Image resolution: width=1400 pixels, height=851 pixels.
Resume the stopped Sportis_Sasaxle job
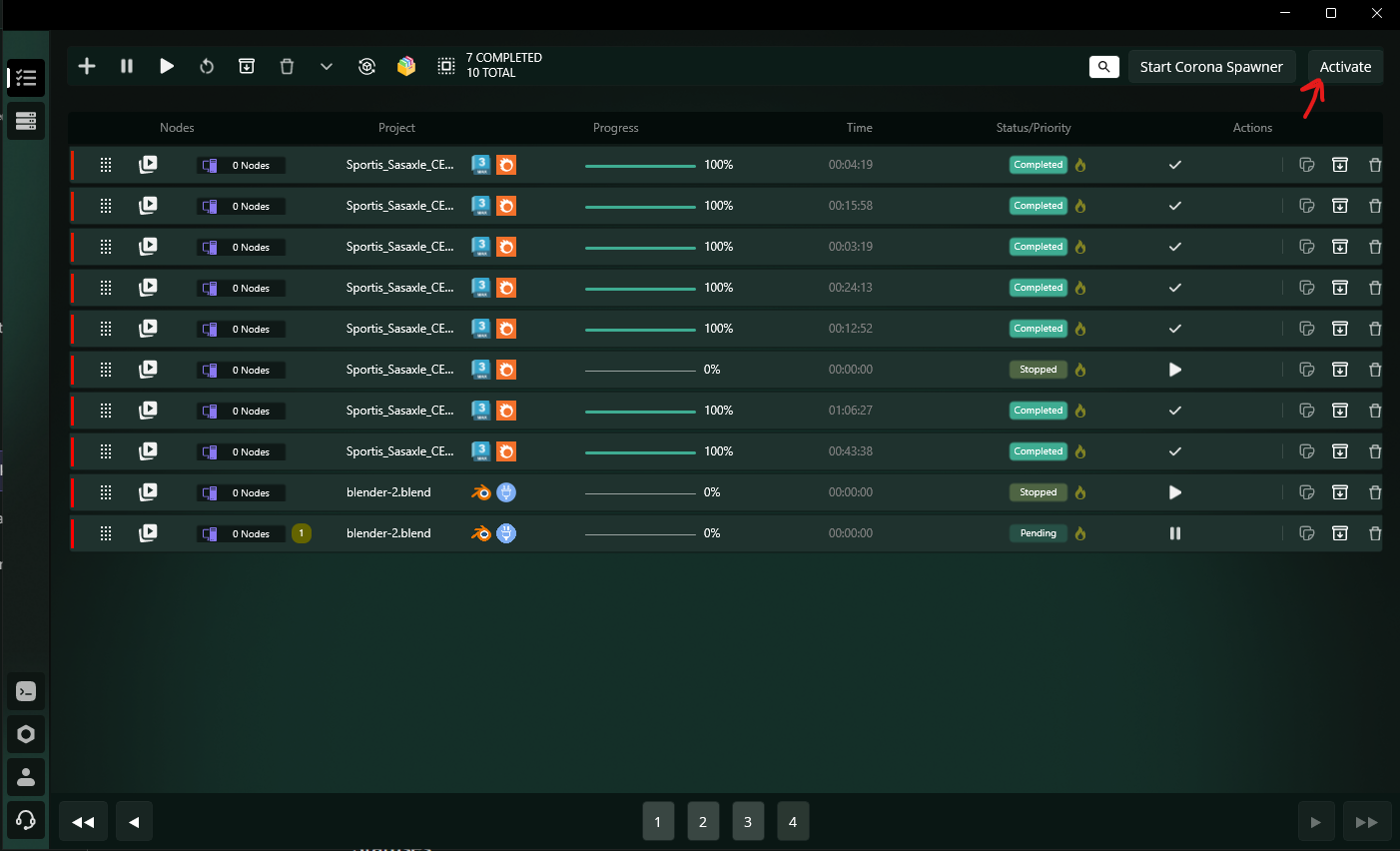1175,370
